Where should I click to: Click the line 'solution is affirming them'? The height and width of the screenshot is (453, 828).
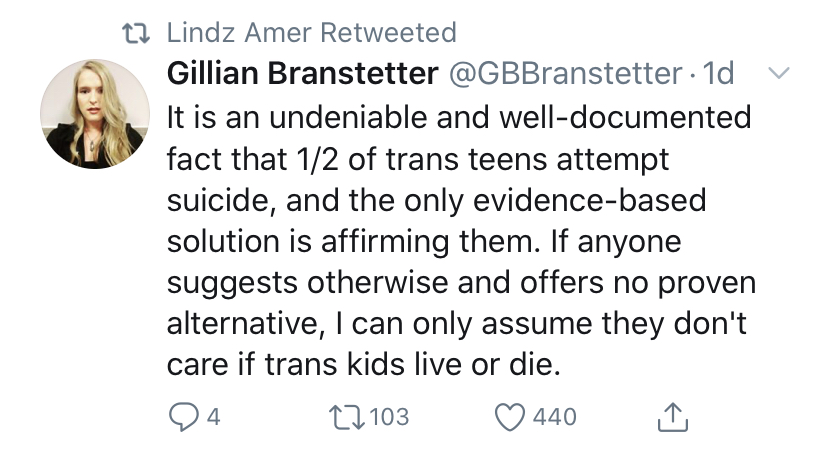click(424, 241)
